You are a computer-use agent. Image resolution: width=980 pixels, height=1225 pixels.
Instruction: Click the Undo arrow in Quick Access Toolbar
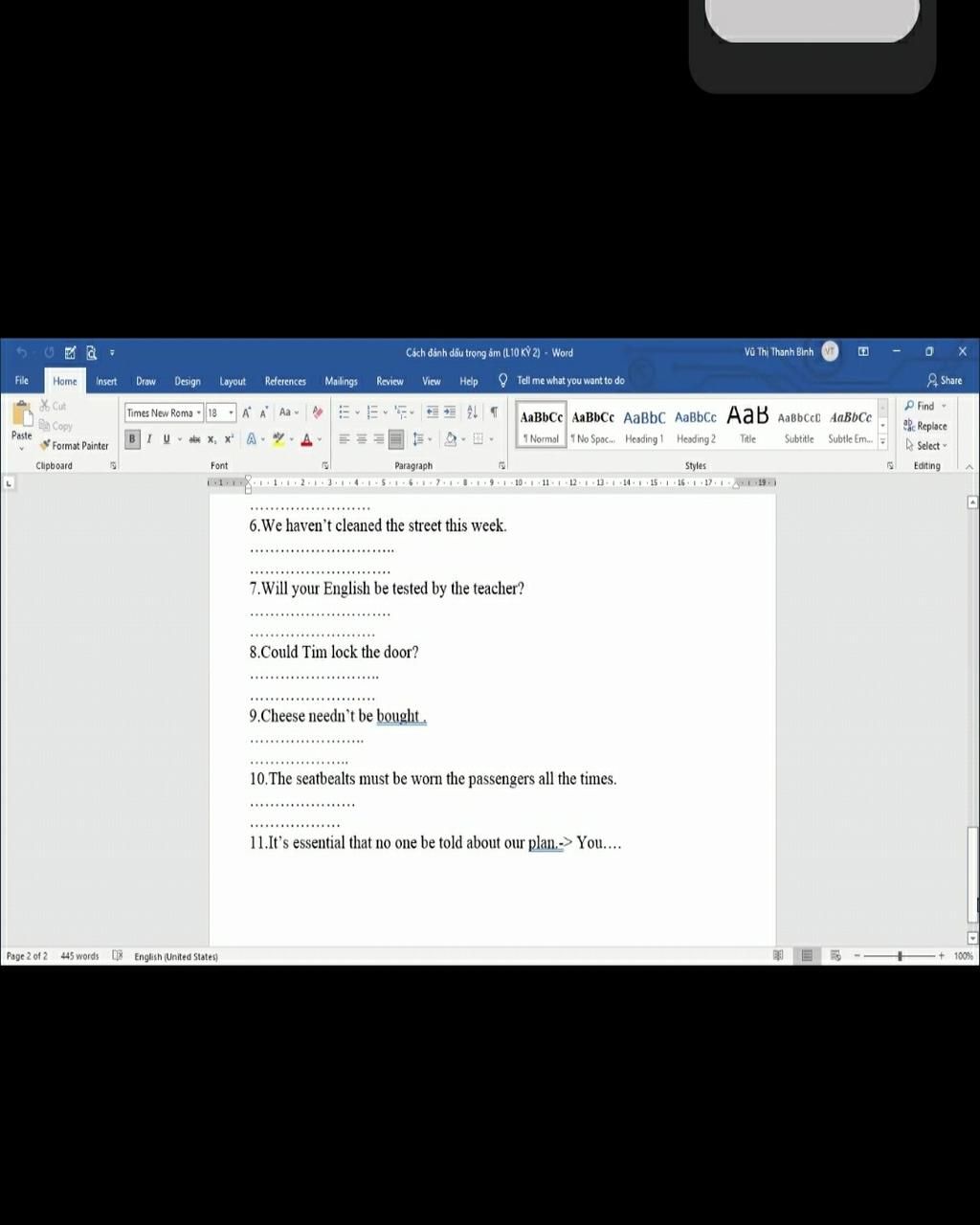21,353
